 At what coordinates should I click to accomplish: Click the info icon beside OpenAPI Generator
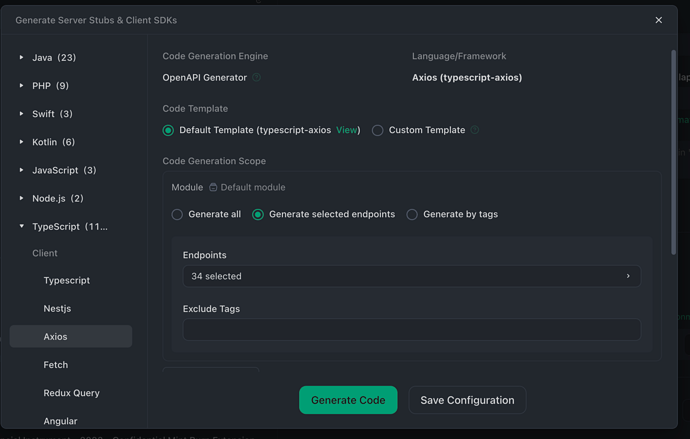pyautogui.click(x=256, y=78)
